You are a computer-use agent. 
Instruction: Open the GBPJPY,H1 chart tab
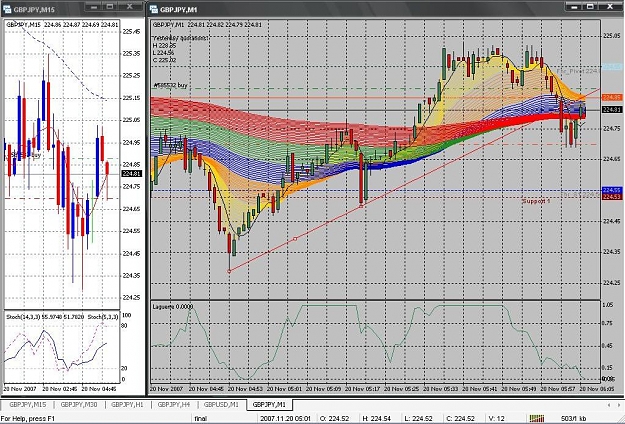(x=127, y=405)
